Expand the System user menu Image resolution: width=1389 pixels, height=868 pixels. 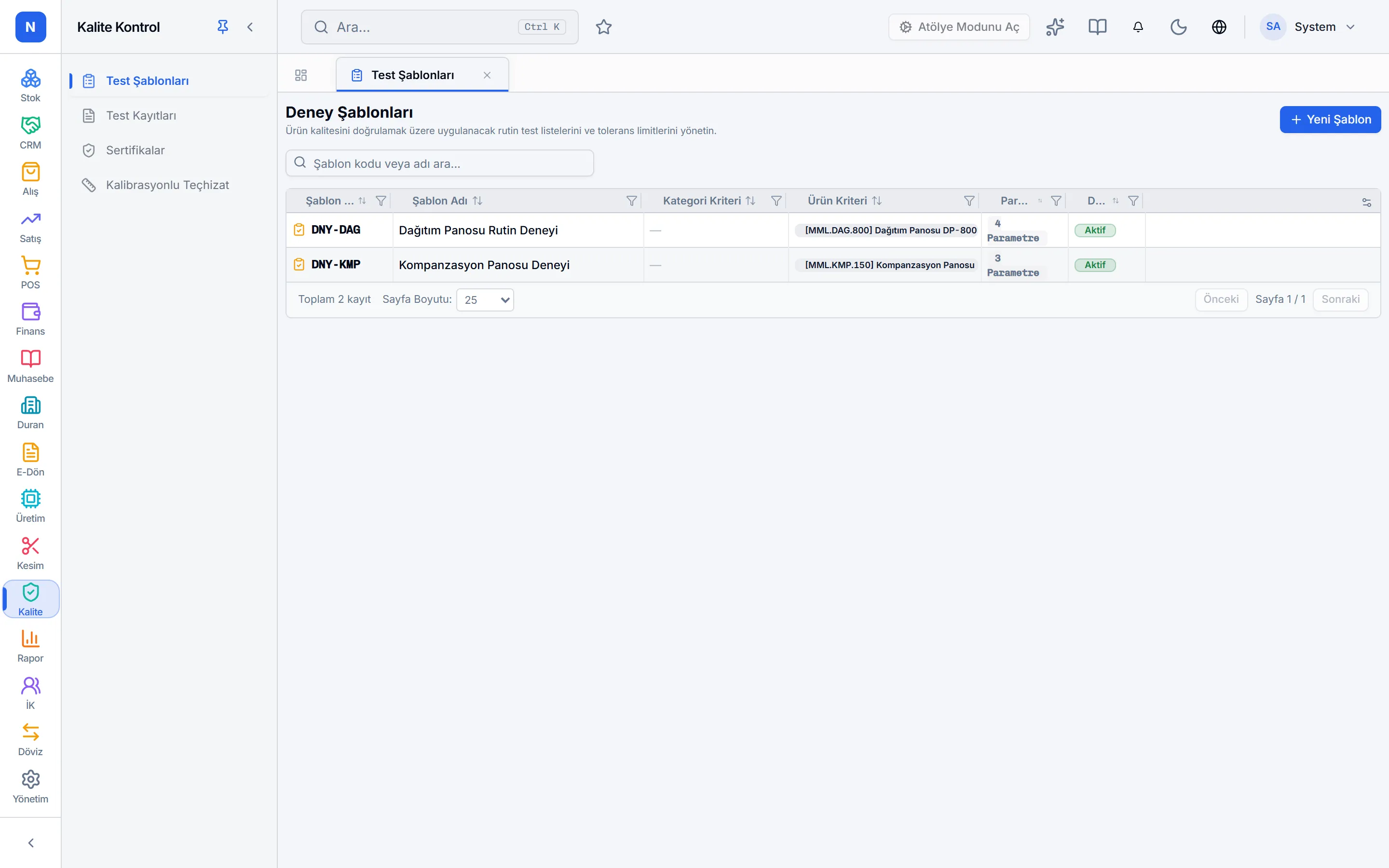coord(1307,27)
